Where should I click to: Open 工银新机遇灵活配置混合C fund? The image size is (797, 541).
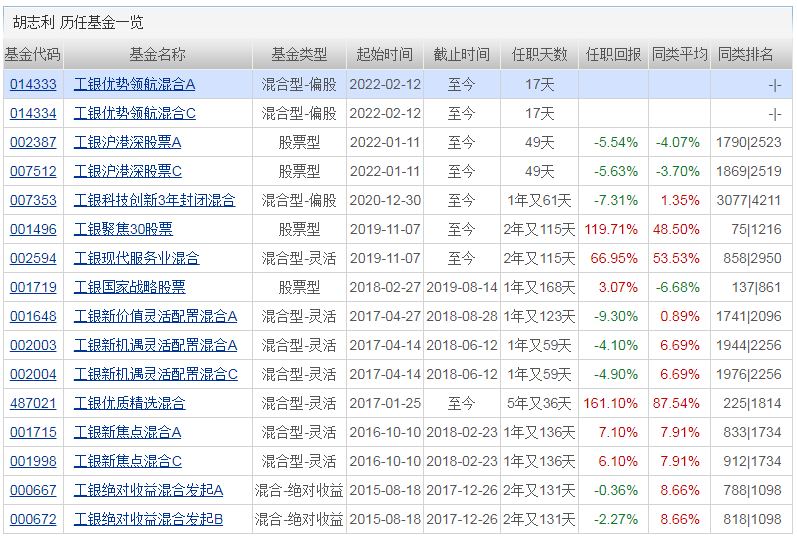click(156, 375)
